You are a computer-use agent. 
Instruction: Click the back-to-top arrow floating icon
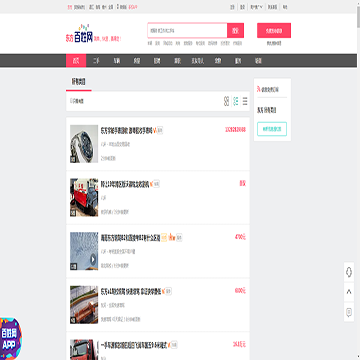click(x=349, y=292)
